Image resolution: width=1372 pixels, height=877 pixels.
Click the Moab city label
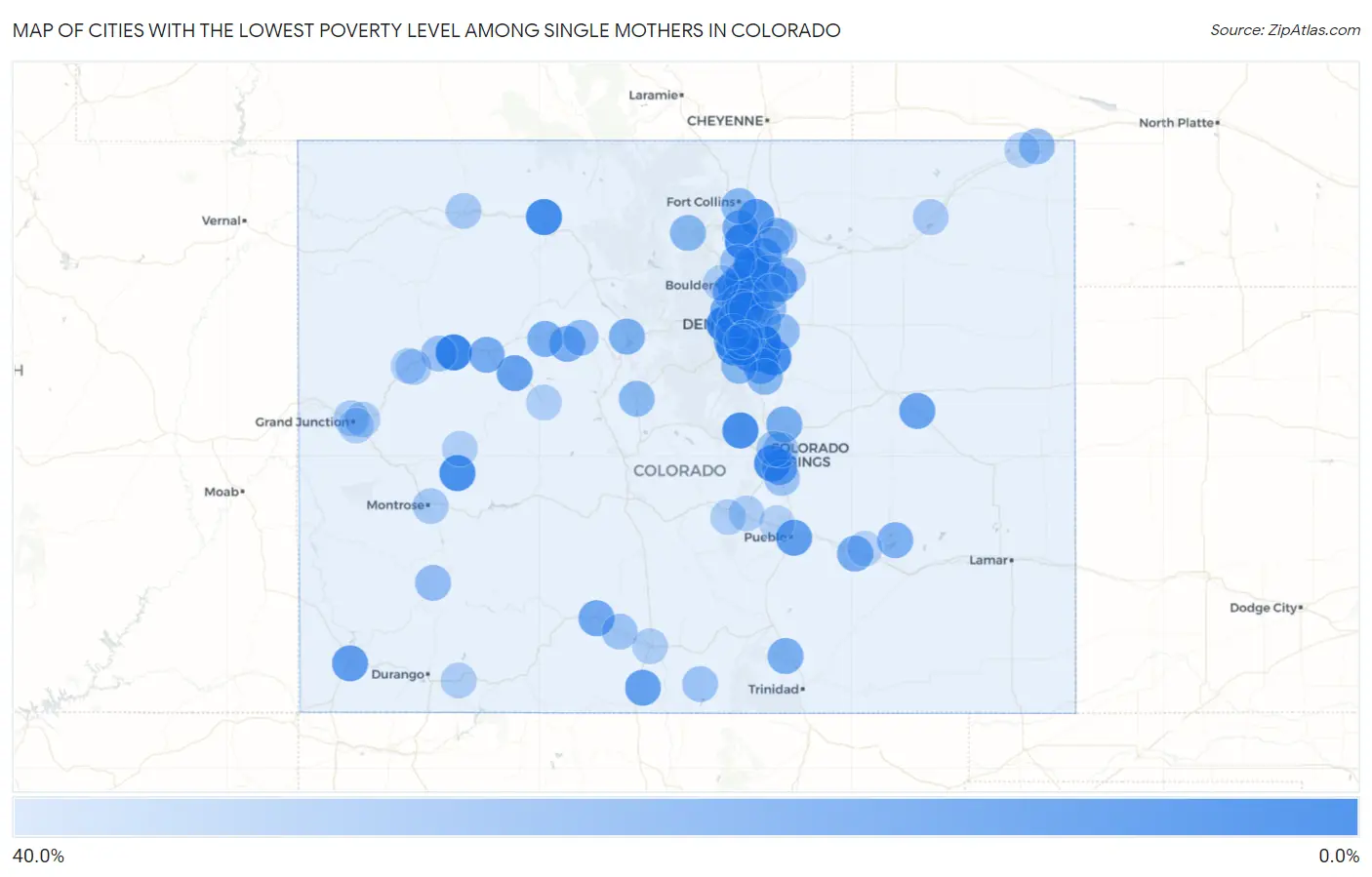(x=222, y=492)
